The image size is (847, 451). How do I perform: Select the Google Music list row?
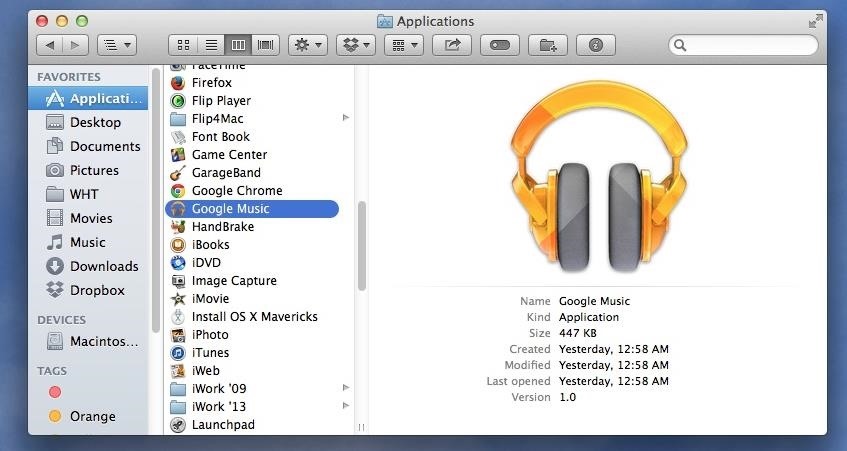pyautogui.click(x=252, y=209)
